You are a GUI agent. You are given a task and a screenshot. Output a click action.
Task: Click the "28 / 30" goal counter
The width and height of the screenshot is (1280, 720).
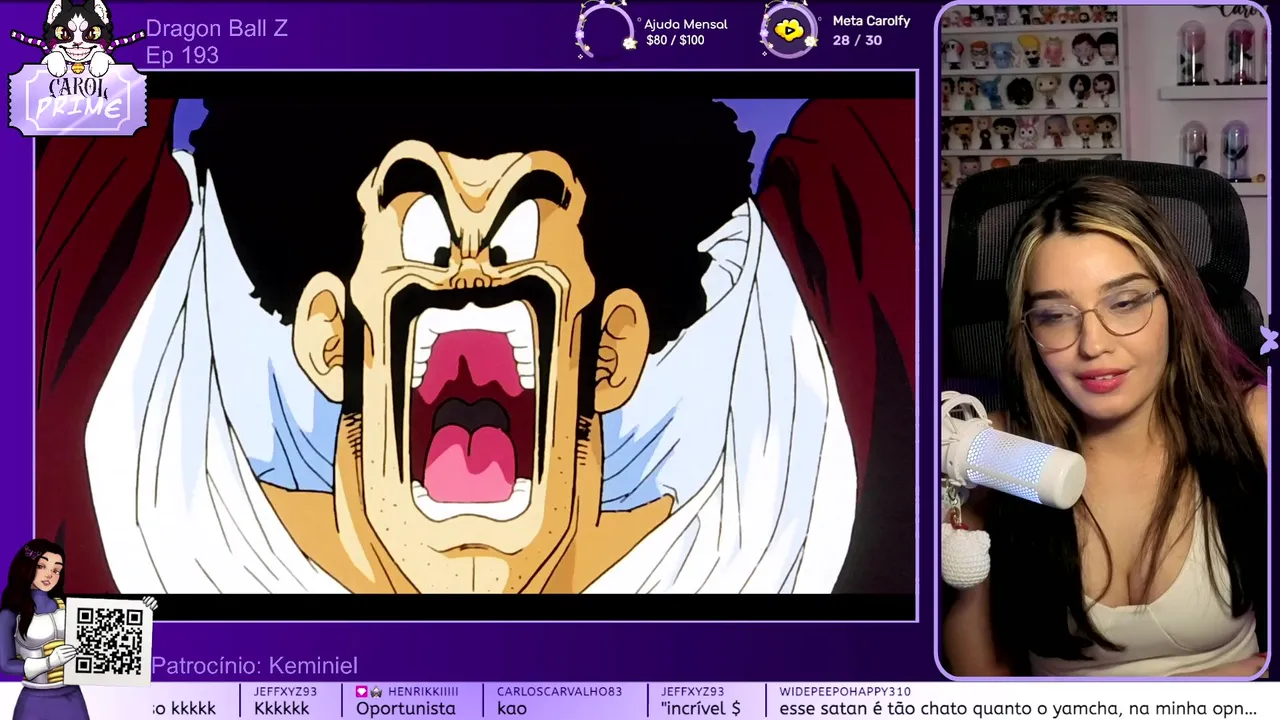click(x=857, y=40)
